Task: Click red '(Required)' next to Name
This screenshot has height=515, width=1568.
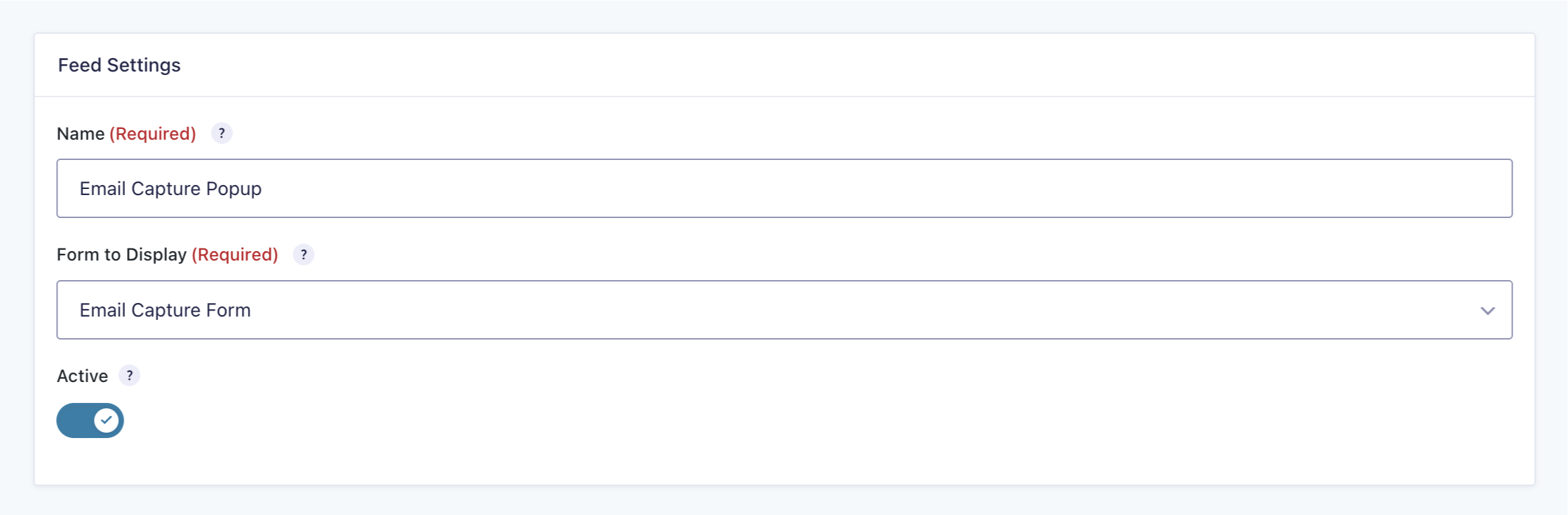Action: coord(153,134)
